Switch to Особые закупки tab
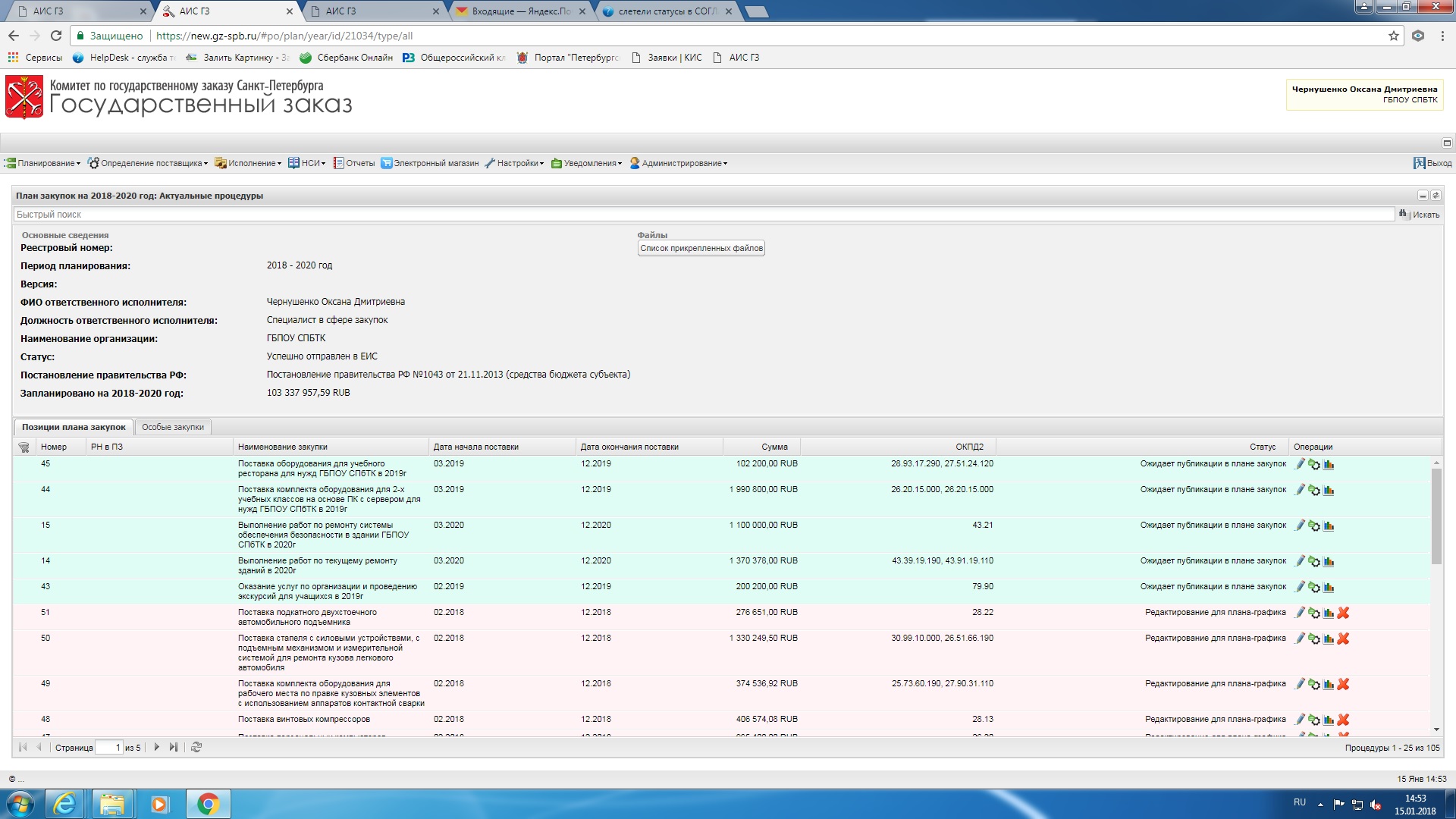The width and height of the screenshot is (1456, 819). pos(173,427)
